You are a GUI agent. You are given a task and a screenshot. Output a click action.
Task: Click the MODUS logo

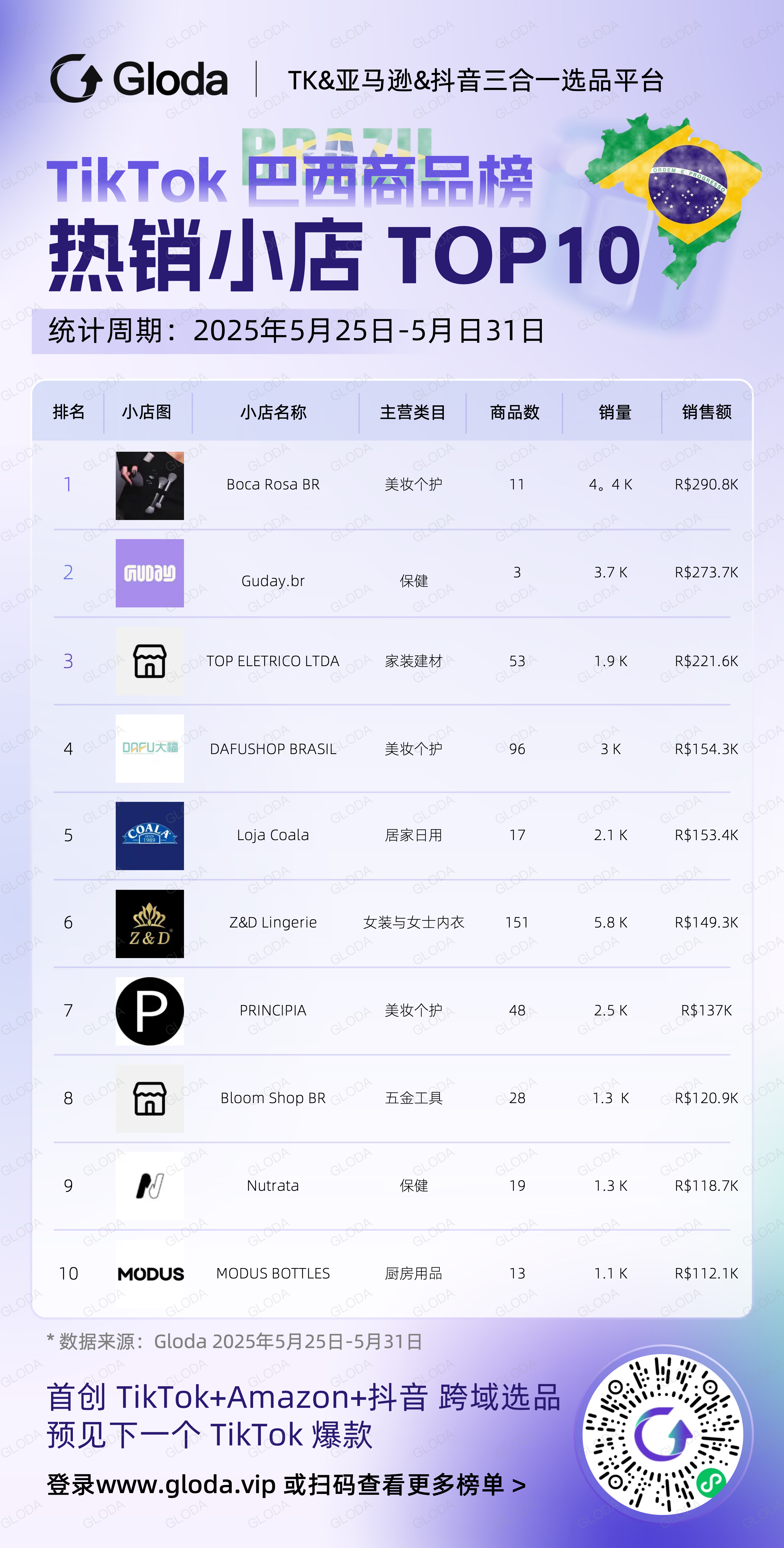(x=150, y=1274)
